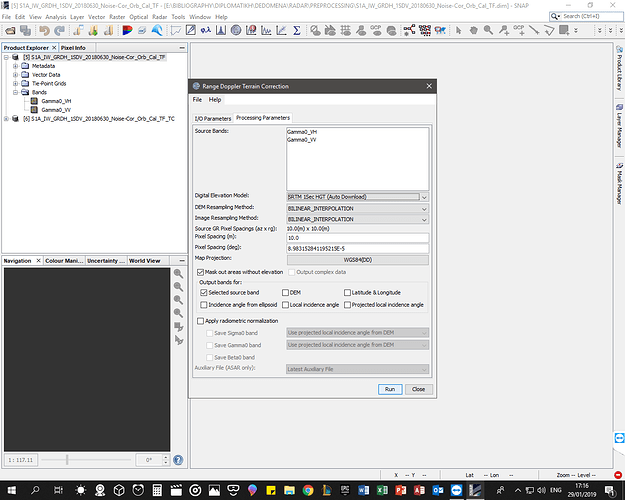Click the Geo-coding phi-lambda icon
This screenshot has width=625, height=500.
[x=206, y=30]
